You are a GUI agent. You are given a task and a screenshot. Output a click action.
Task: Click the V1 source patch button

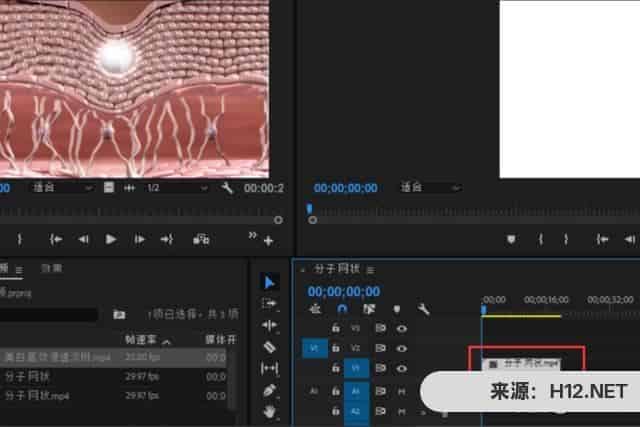click(315, 348)
